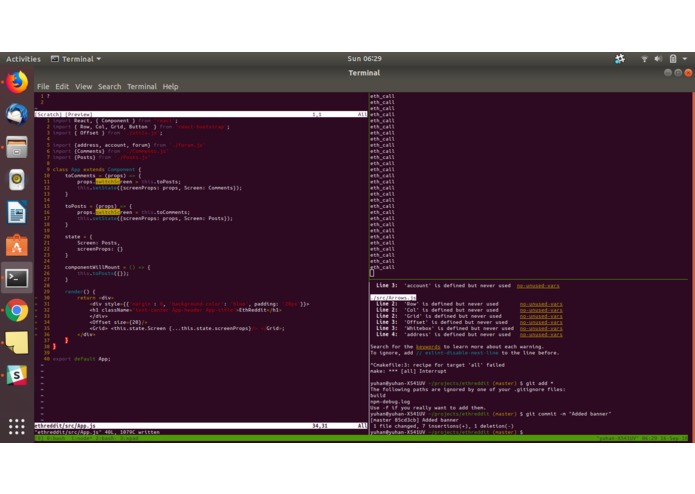Viewport: 695px width, 494px height.
Task: Open Rhythmbox music player from dock
Action: click(x=17, y=179)
